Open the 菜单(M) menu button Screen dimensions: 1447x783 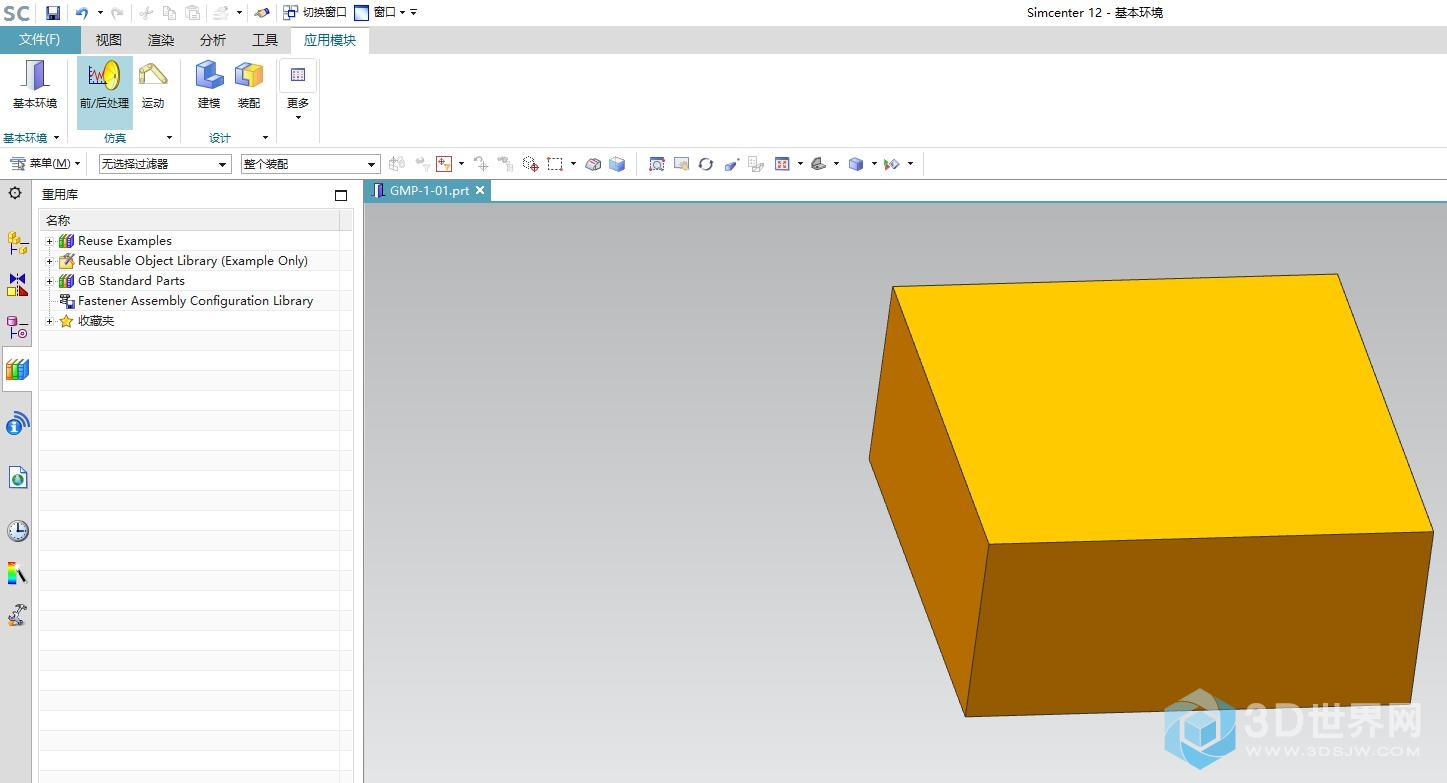(45, 164)
